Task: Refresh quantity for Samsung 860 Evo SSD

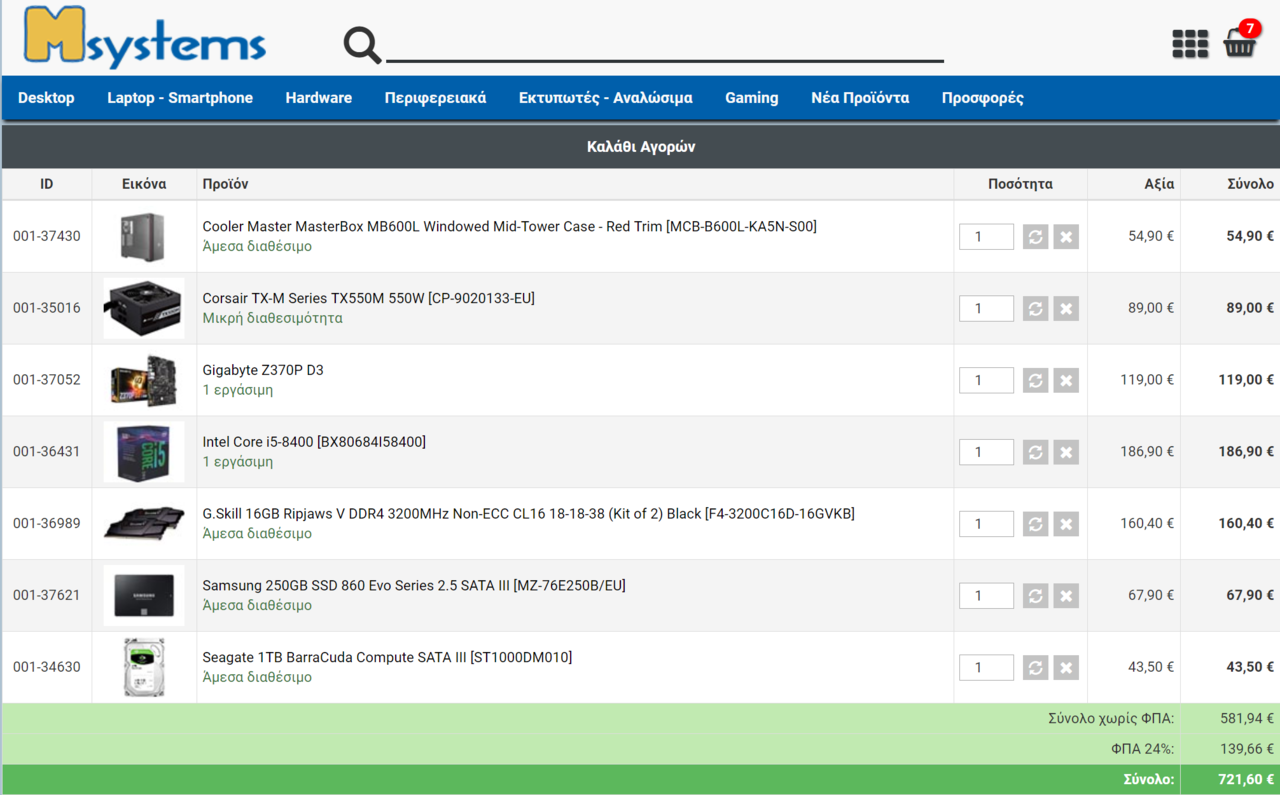Action: (1035, 596)
